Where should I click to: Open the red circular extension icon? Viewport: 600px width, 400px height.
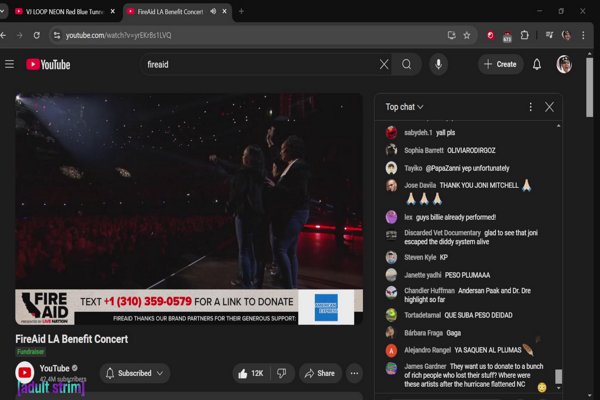click(490, 35)
